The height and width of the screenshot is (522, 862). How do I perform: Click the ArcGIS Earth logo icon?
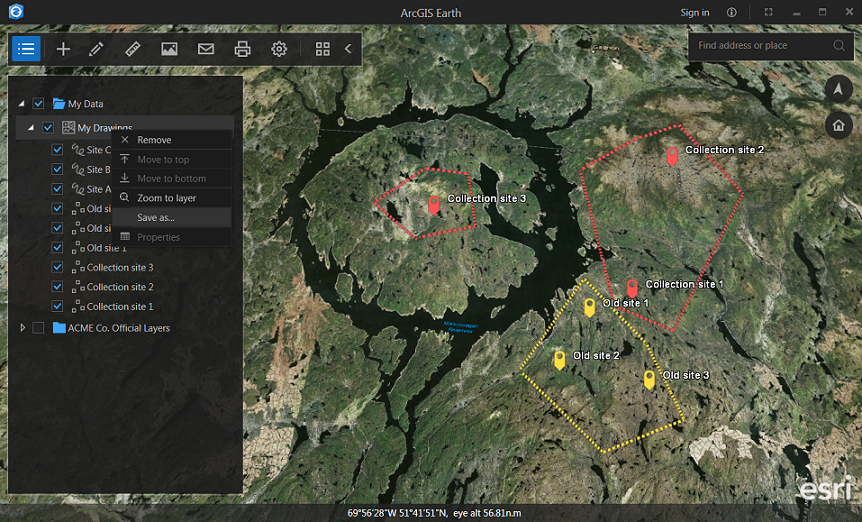pyautogui.click(x=16, y=12)
